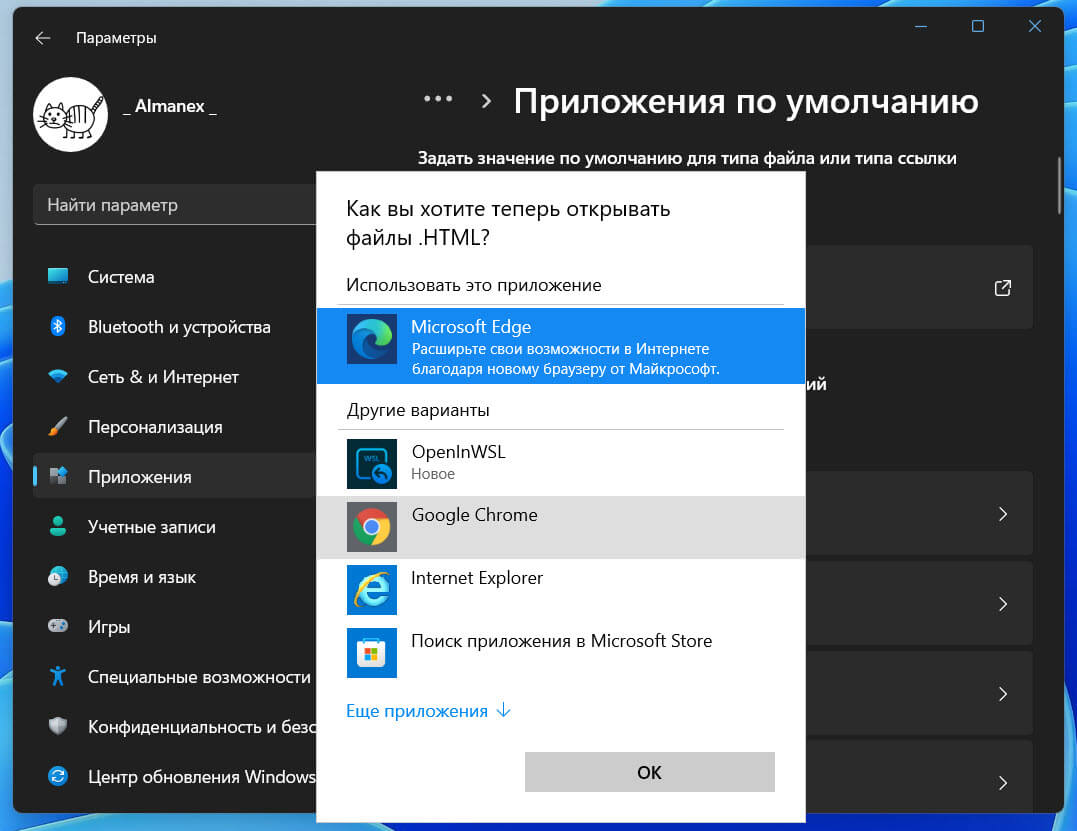This screenshot has width=1077, height=831.
Task: Click the Учетные записи person icon
Action: click(x=58, y=526)
